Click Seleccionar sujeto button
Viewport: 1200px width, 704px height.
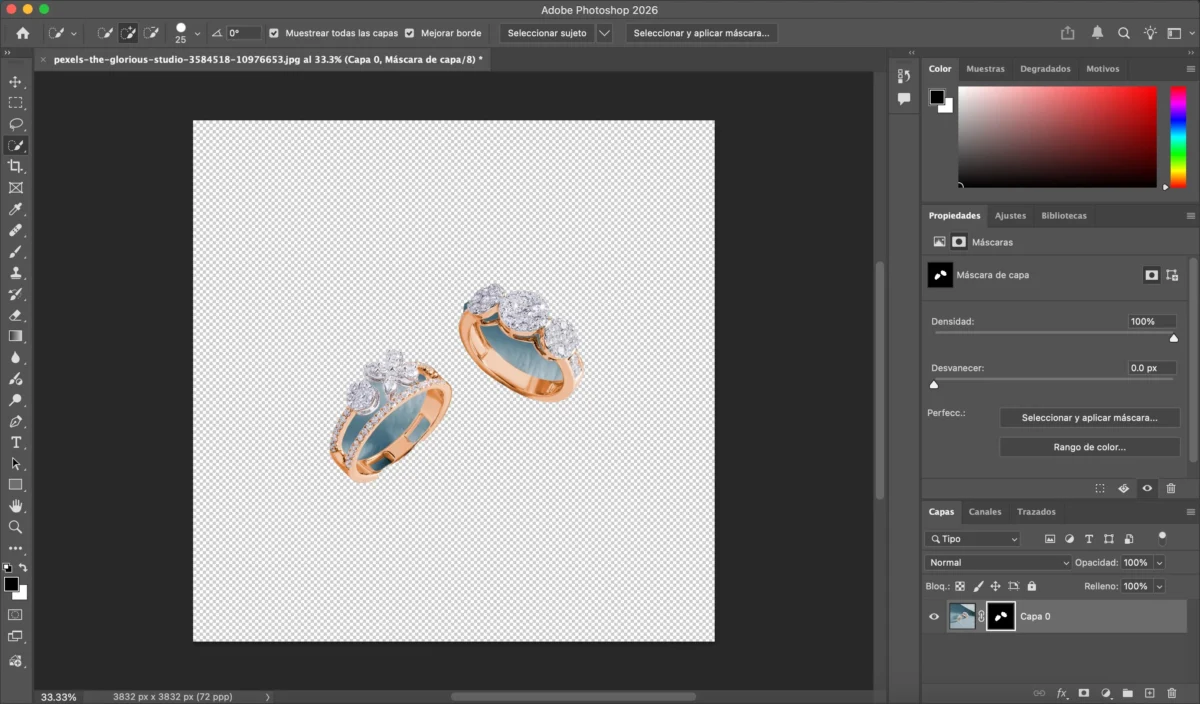(547, 33)
